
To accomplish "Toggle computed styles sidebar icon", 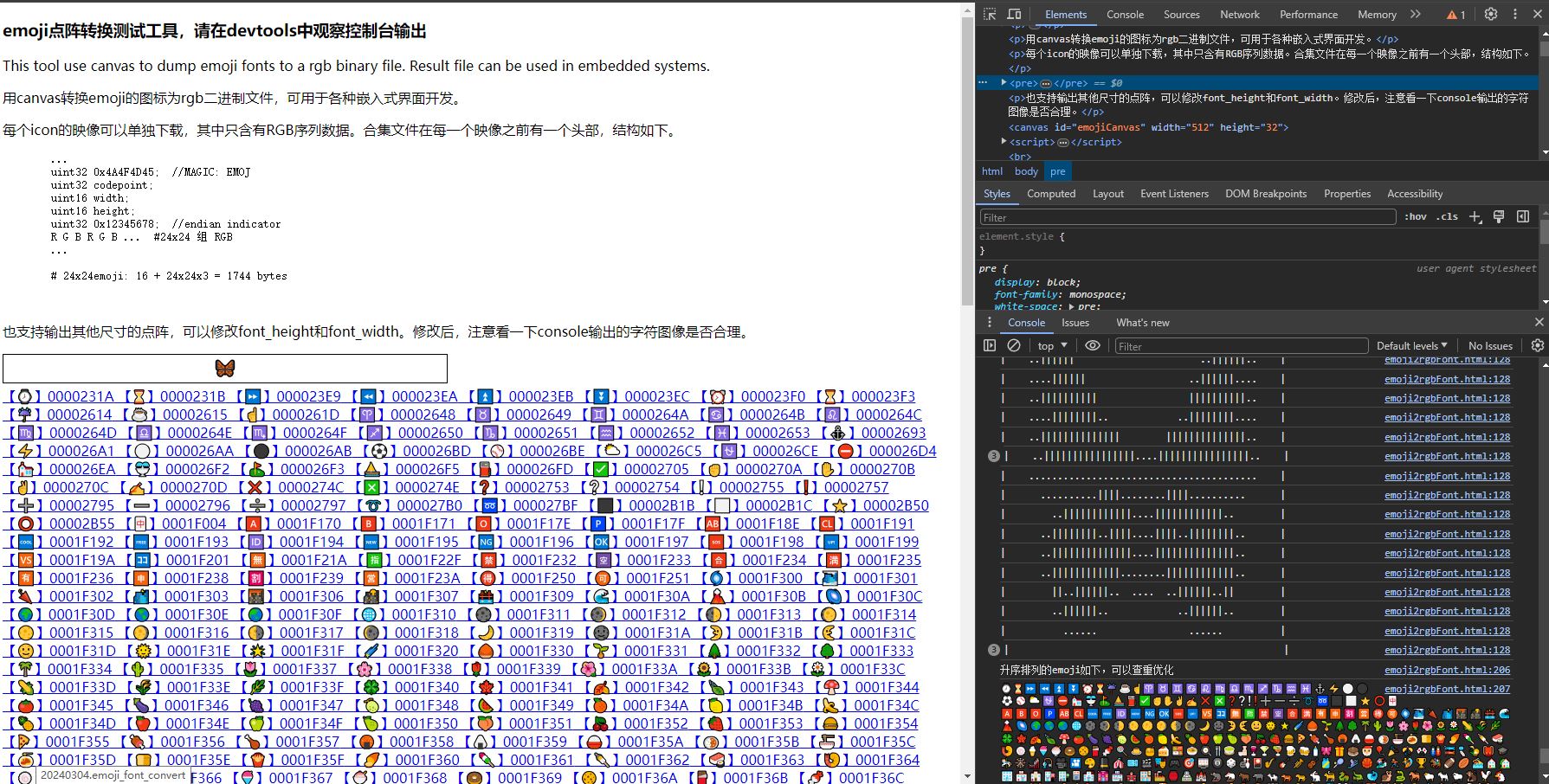I will pyautogui.click(x=1523, y=216).
